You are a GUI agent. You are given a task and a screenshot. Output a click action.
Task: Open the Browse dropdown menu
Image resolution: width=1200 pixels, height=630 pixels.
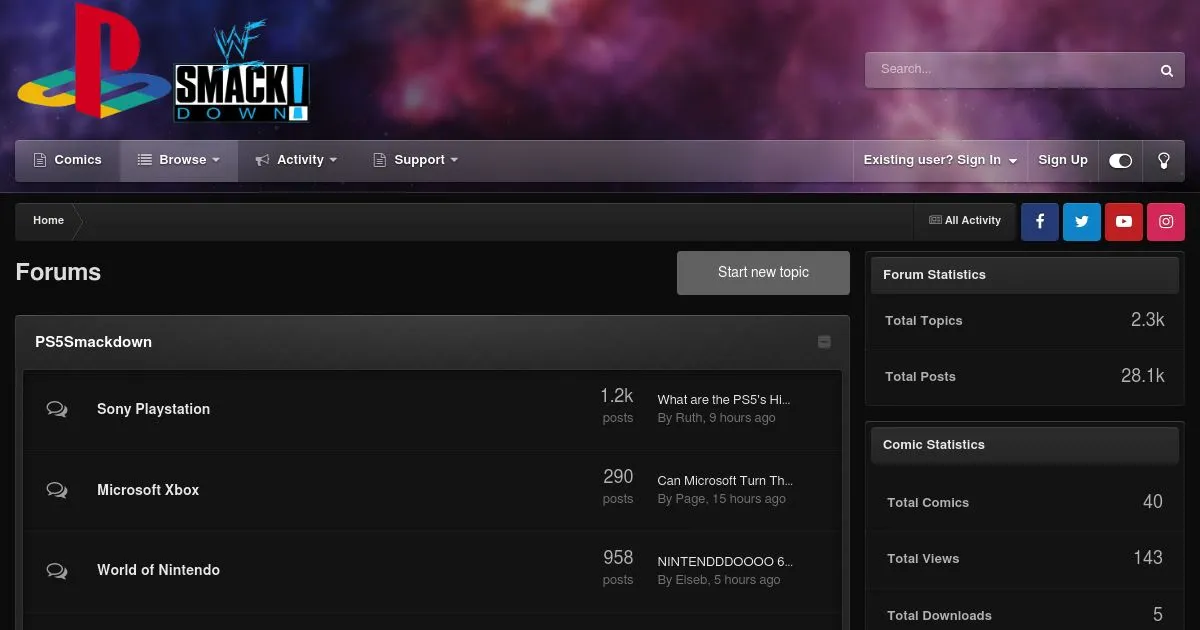(x=179, y=160)
